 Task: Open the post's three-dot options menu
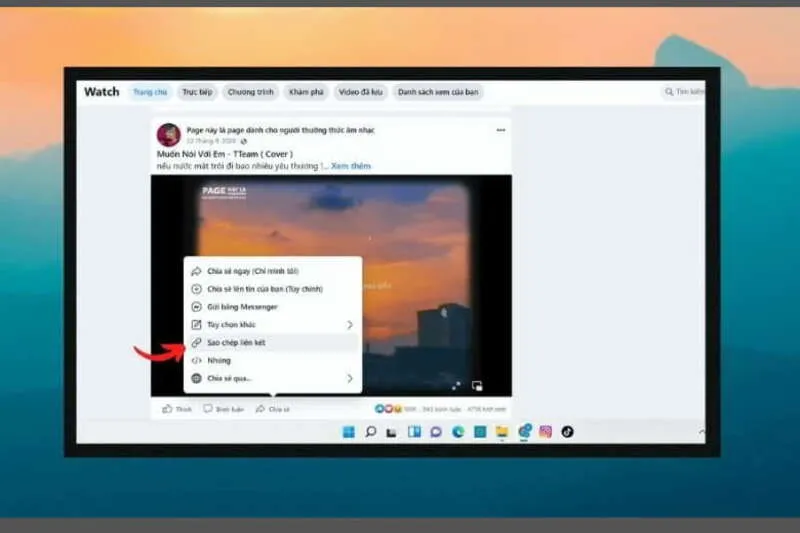point(500,130)
